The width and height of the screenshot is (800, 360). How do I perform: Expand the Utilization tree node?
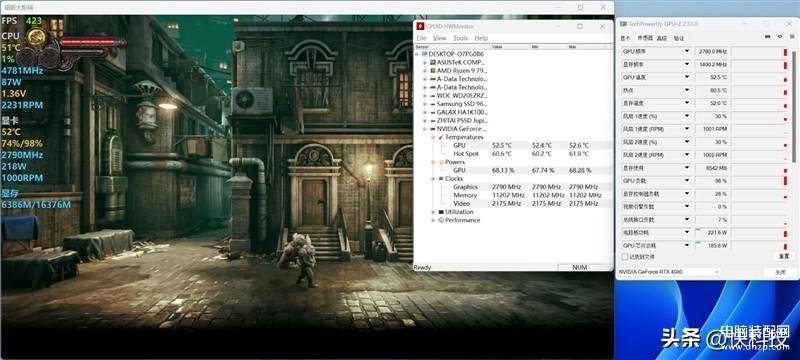point(433,212)
